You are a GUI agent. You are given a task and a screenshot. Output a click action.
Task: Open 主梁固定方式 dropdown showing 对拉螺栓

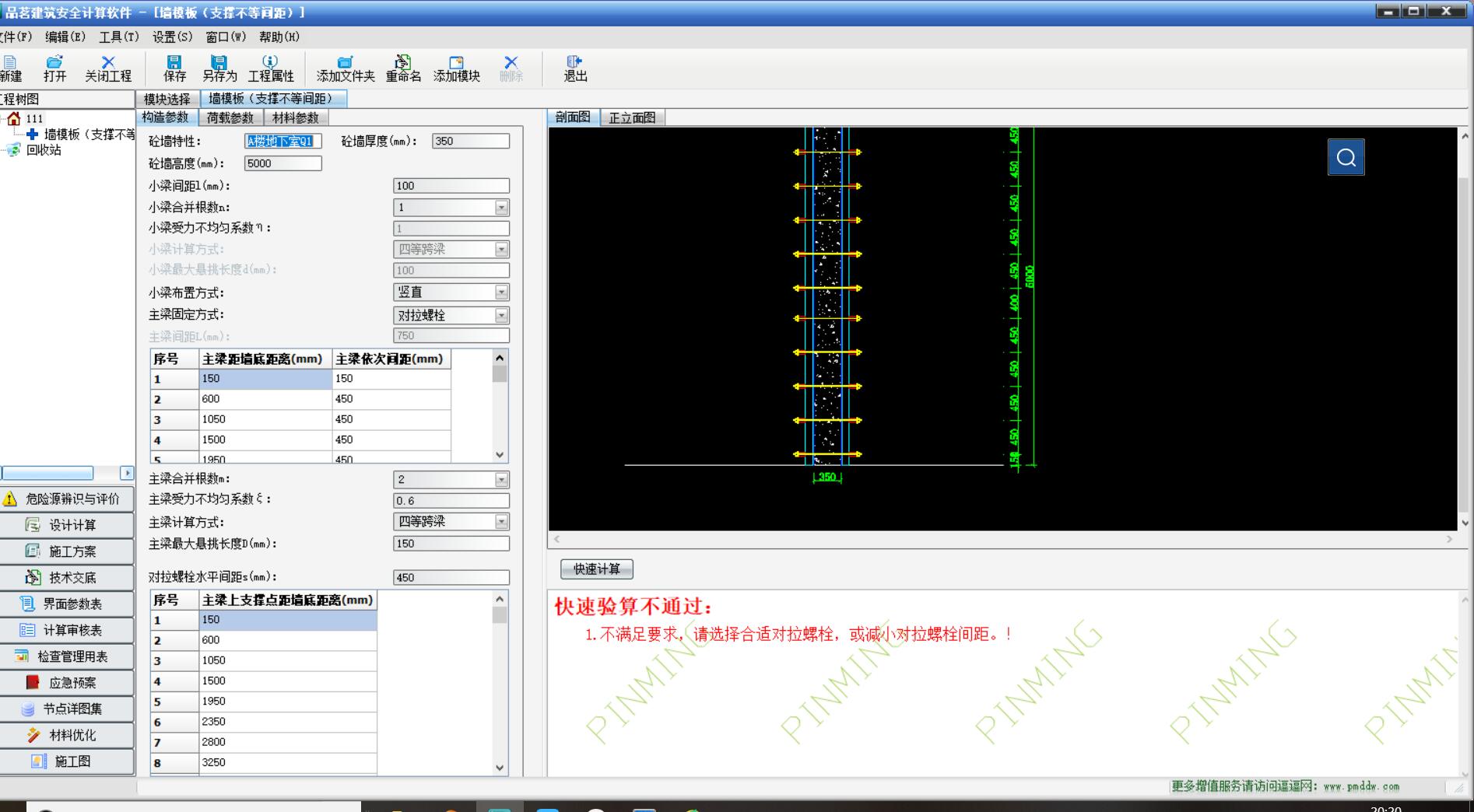coord(501,315)
